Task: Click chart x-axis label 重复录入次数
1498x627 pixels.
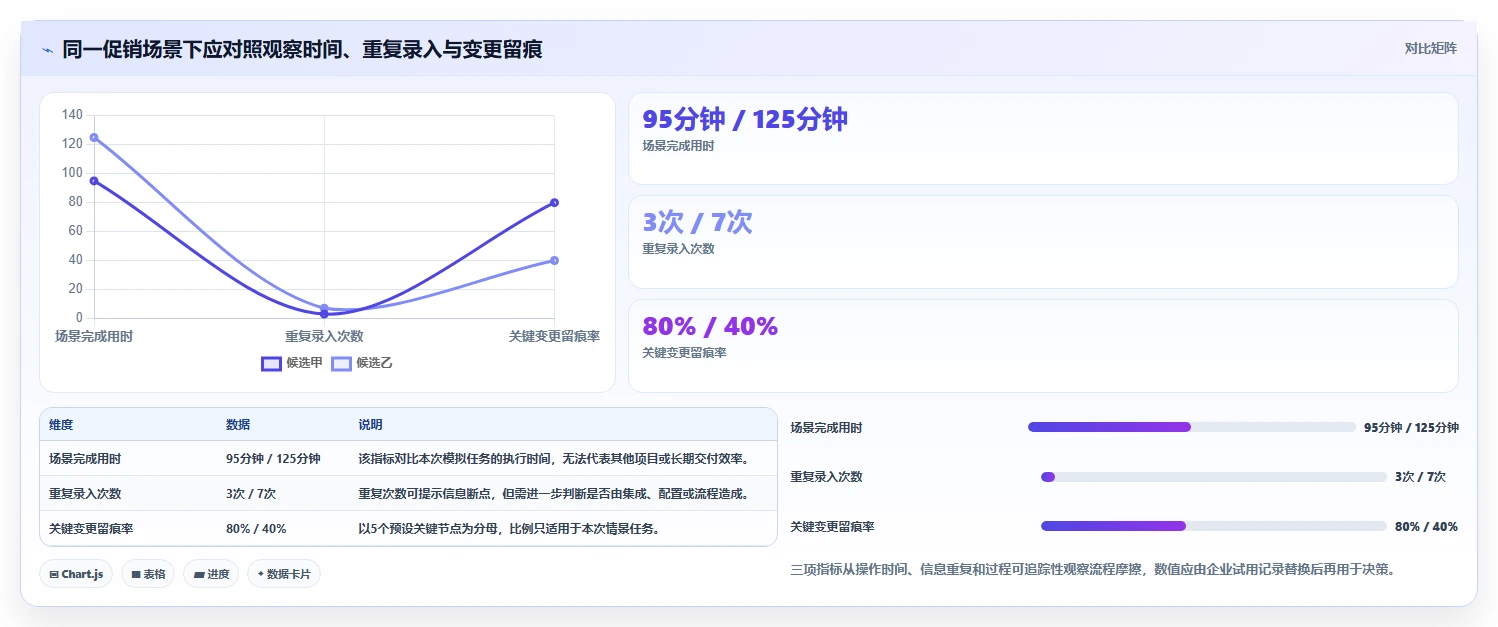Action: point(324,337)
